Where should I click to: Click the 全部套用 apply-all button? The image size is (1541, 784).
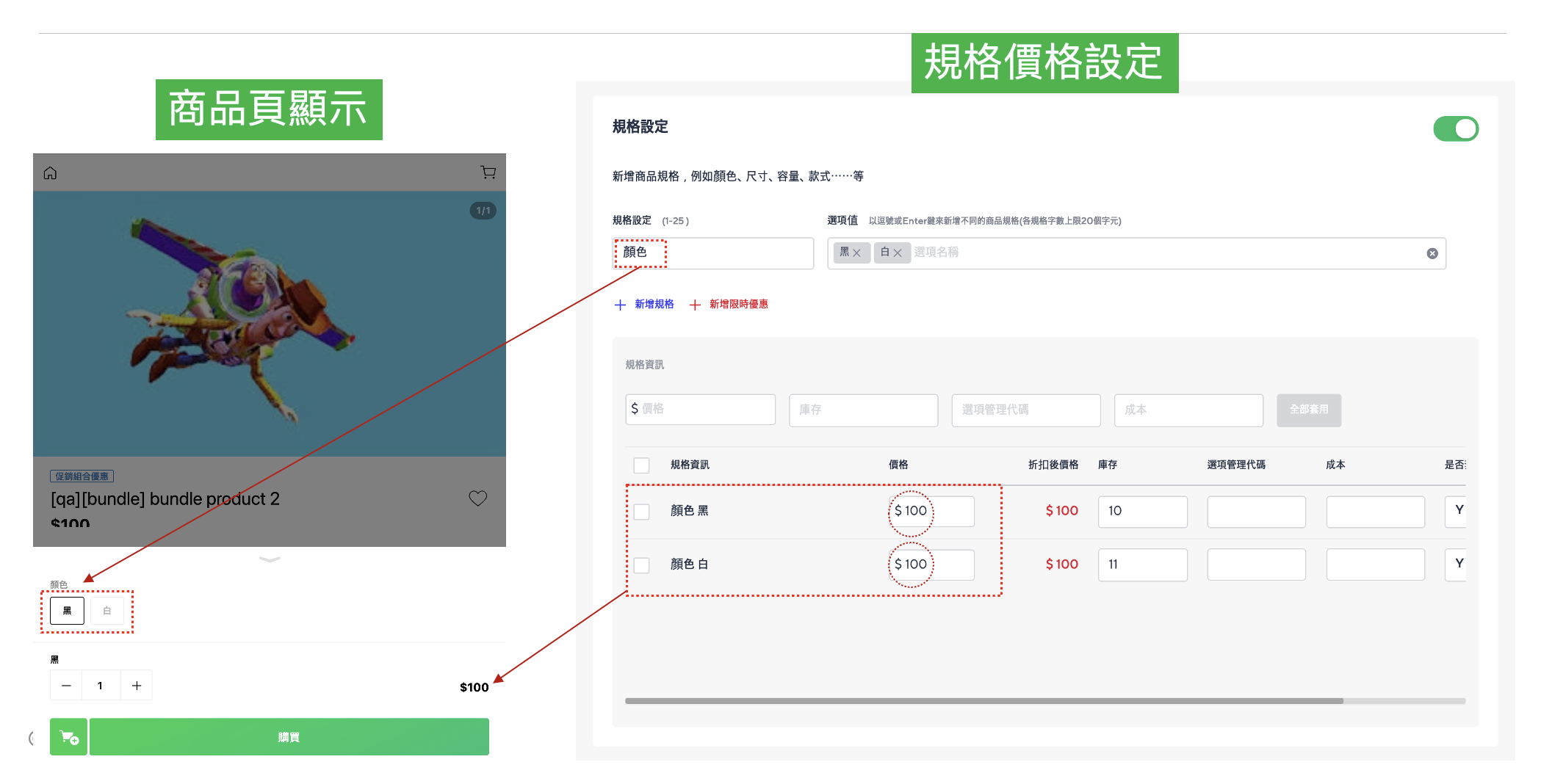(x=1308, y=410)
